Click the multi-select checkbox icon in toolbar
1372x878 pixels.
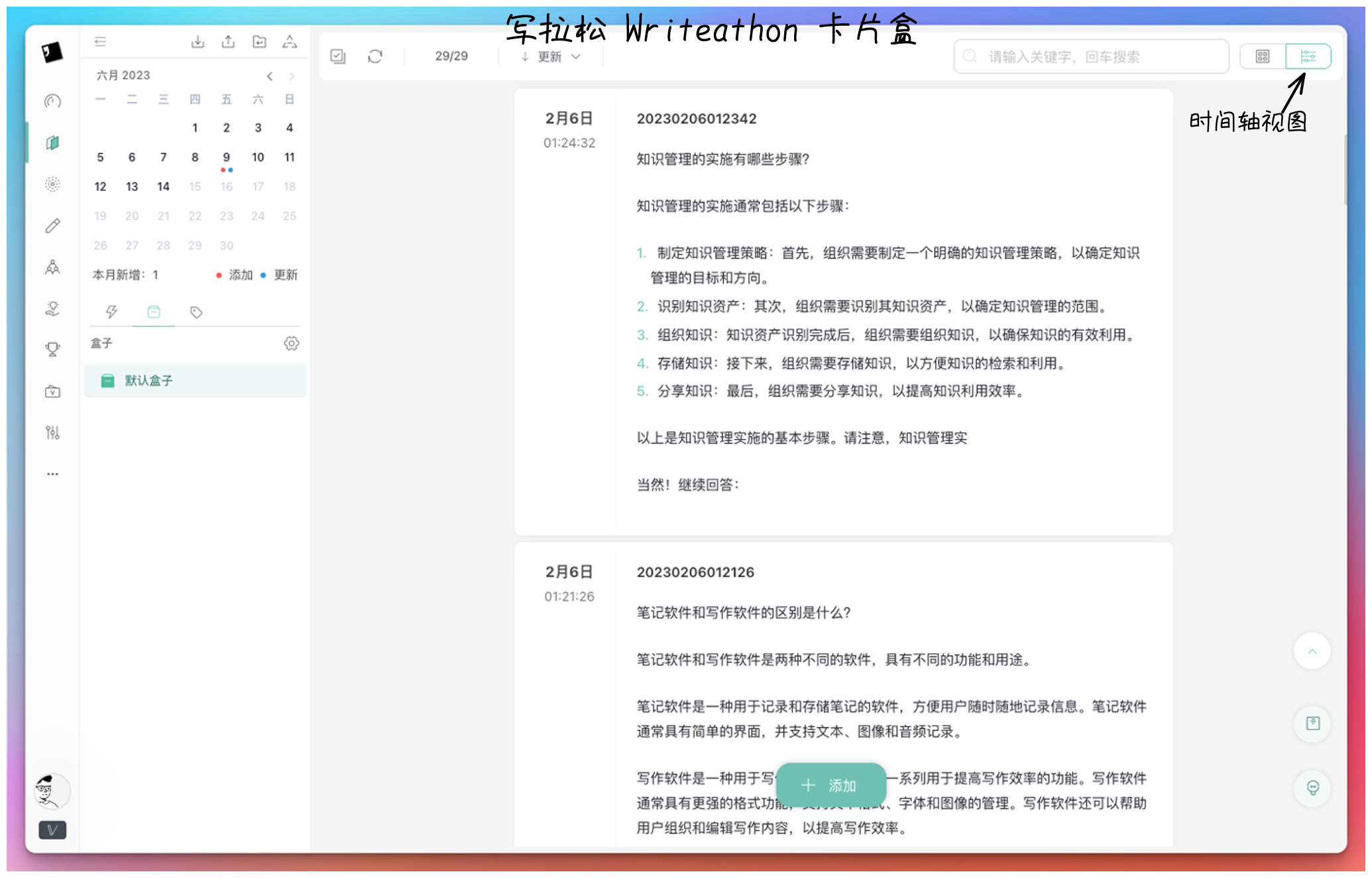click(338, 56)
